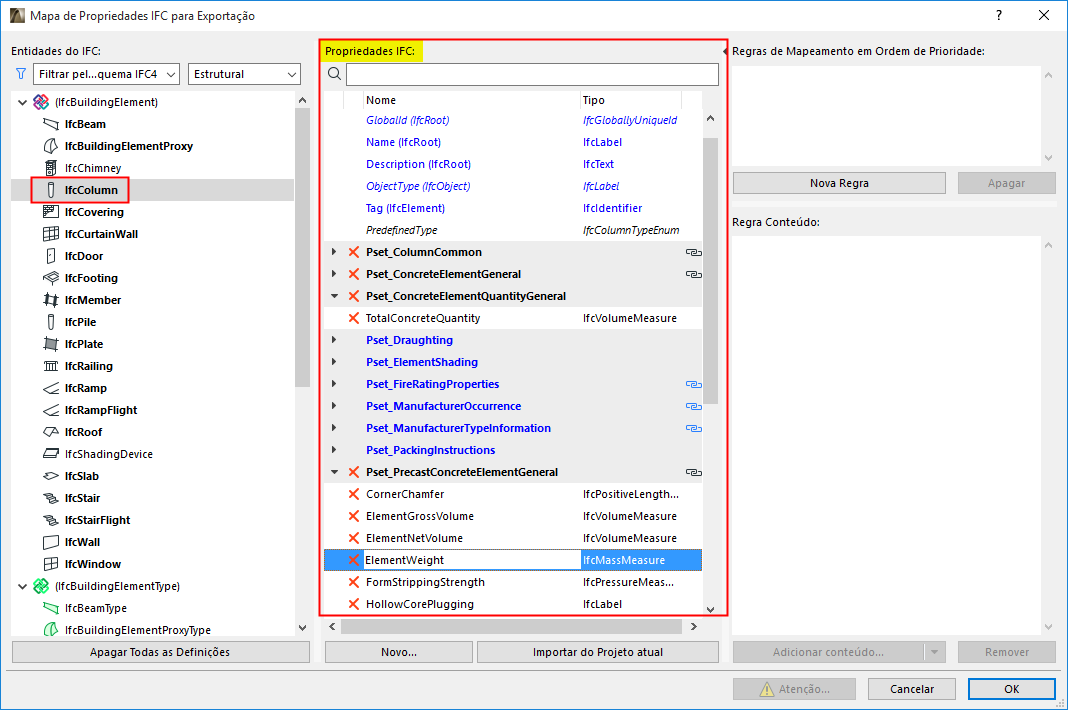Click the IfcRoof icon
The image size is (1068, 710).
50,432
